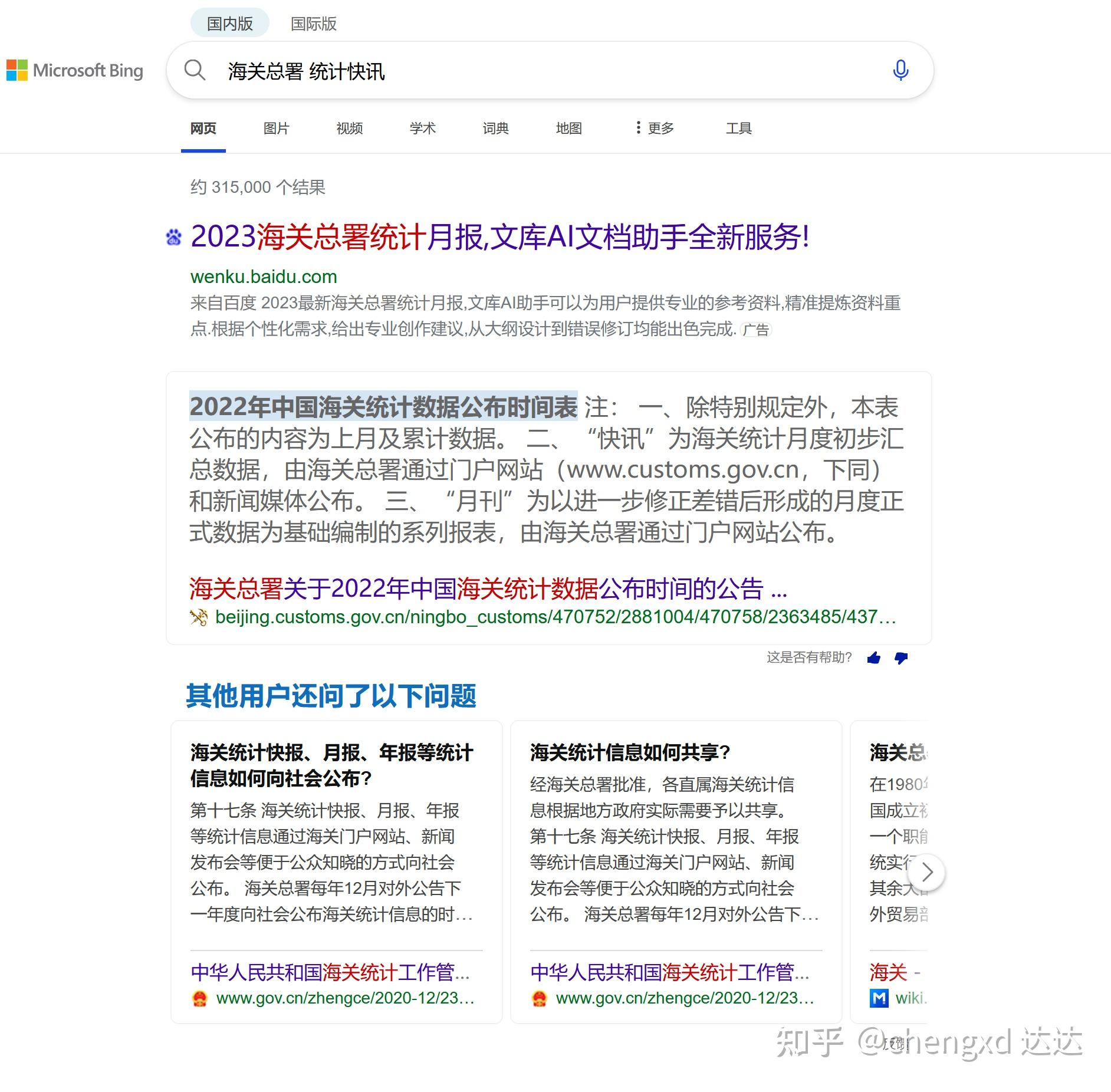Viewport: 1111px width, 1092px height.
Task: Open the 地图 tab
Action: pos(569,129)
